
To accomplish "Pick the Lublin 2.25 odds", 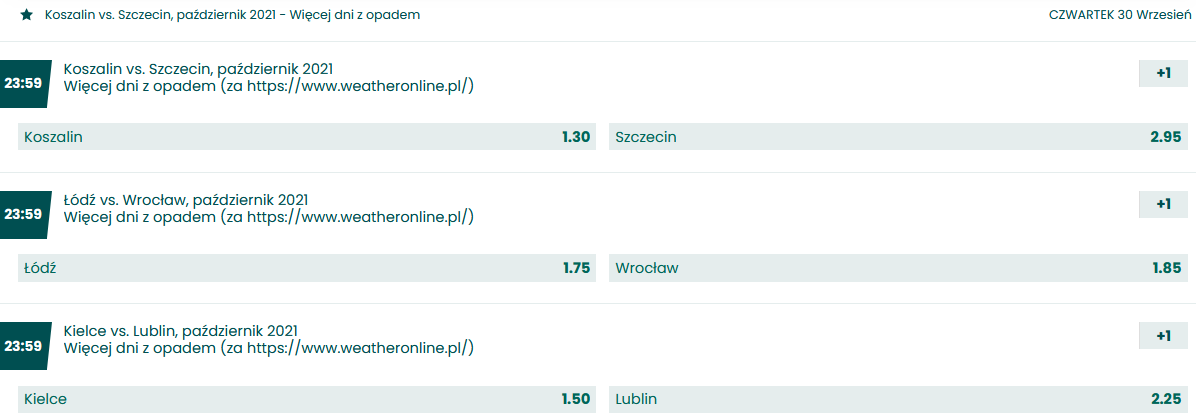I will coord(897,399).
